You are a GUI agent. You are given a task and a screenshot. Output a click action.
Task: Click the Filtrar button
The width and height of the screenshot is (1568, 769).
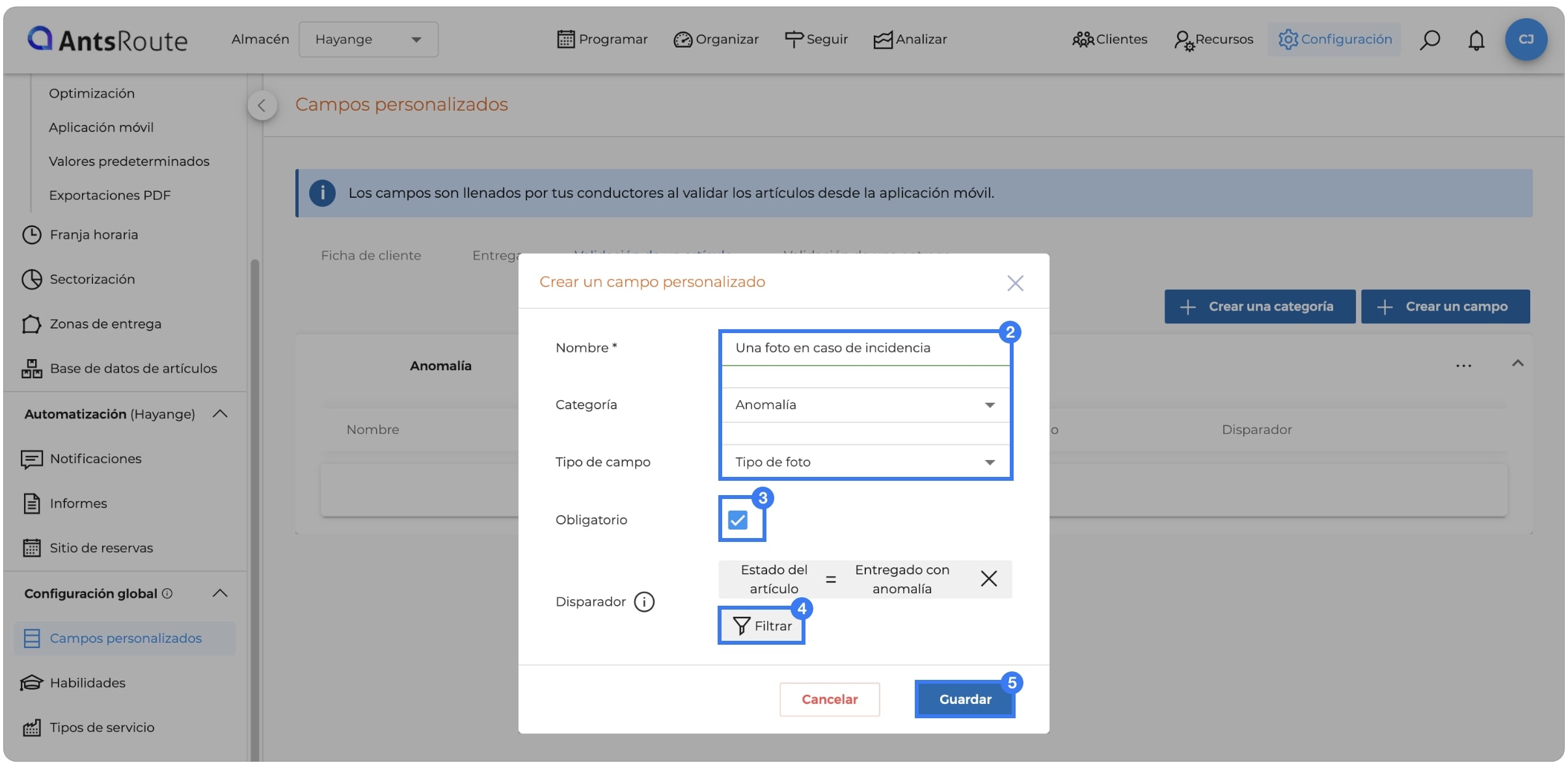click(761, 626)
